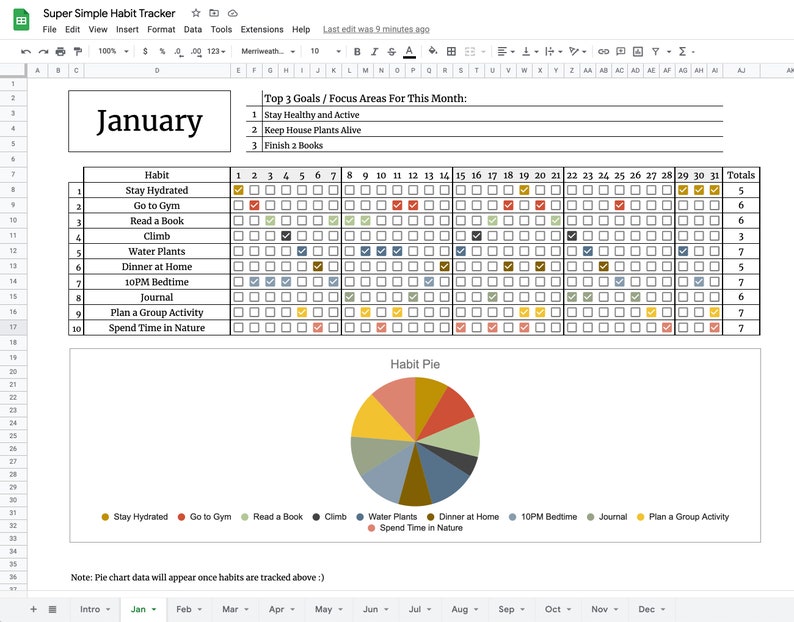
Task: Click the Redo icon in the toolbar
Action: click(x=44, y=51)
